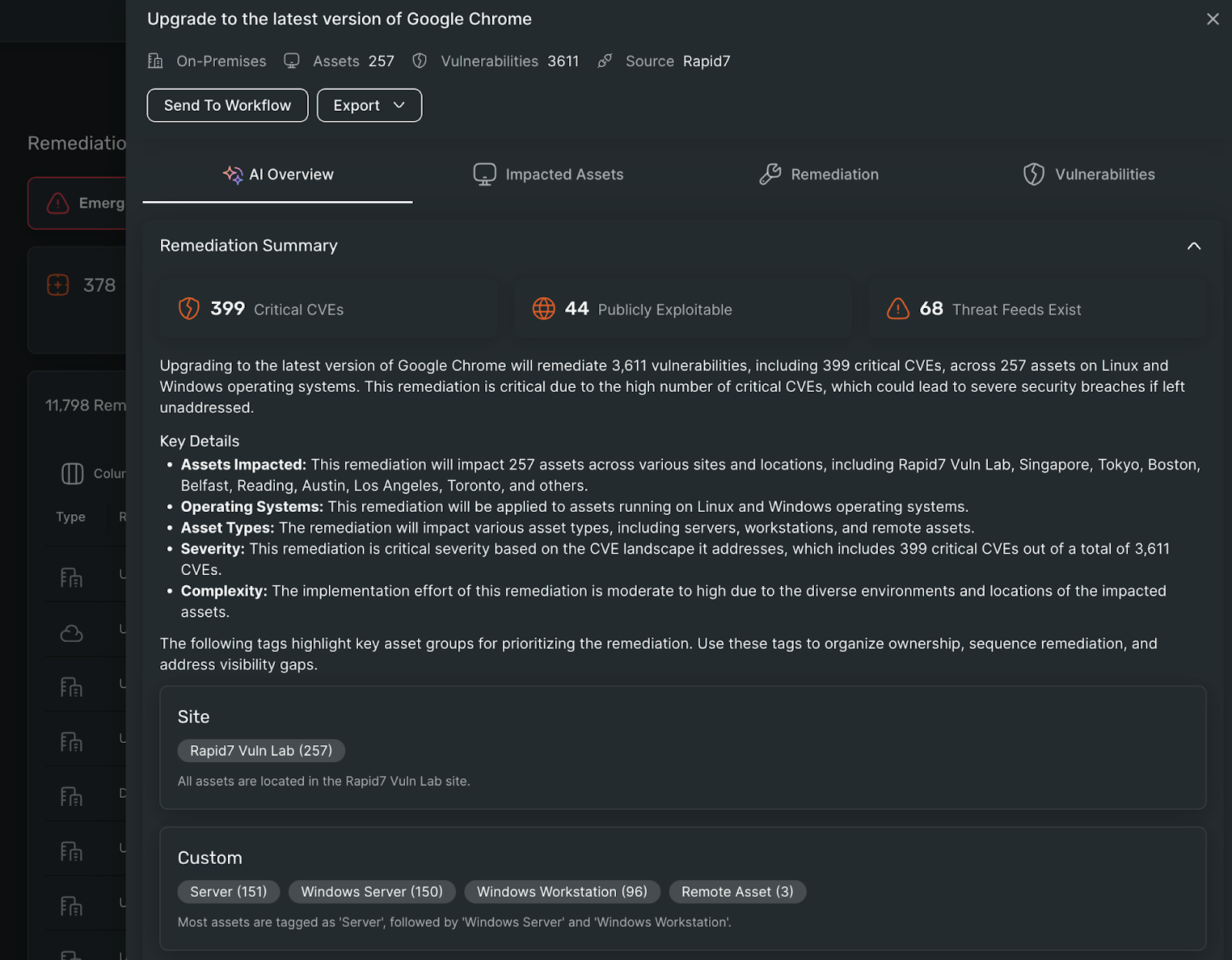
Task: Click the globe icon beside Publicly Exploitable
Action: tap(545, 309)
